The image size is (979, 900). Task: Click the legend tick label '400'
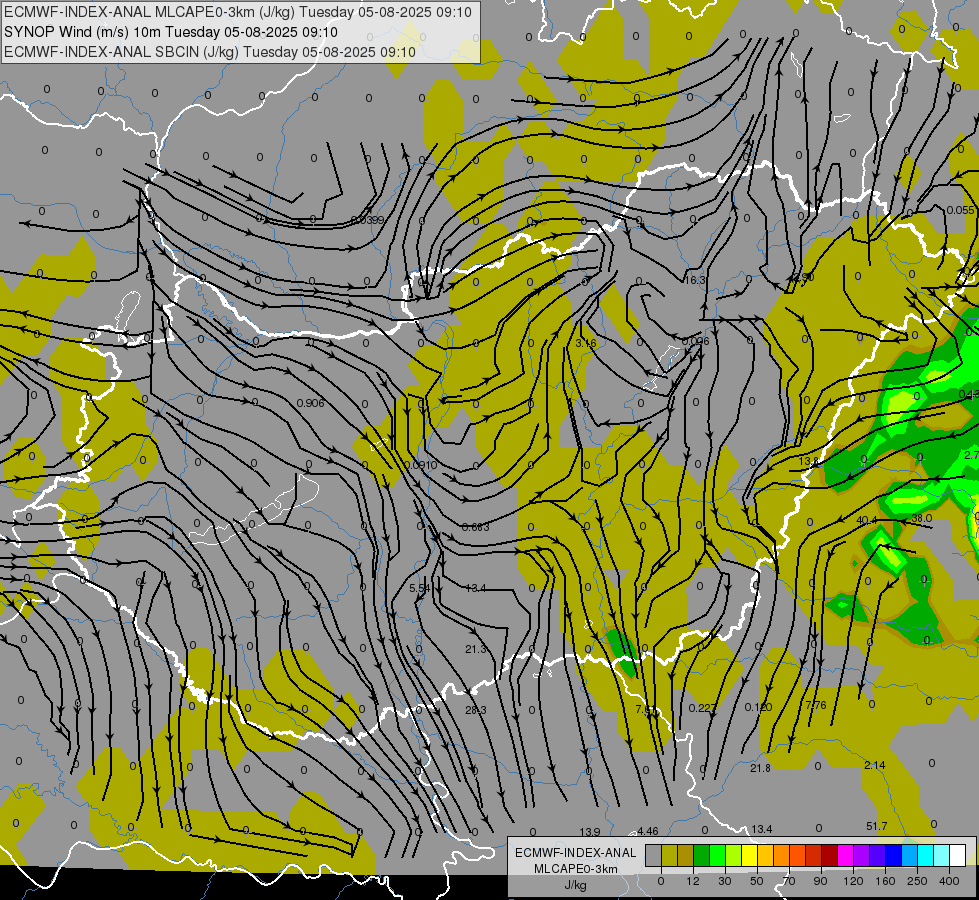949,881
